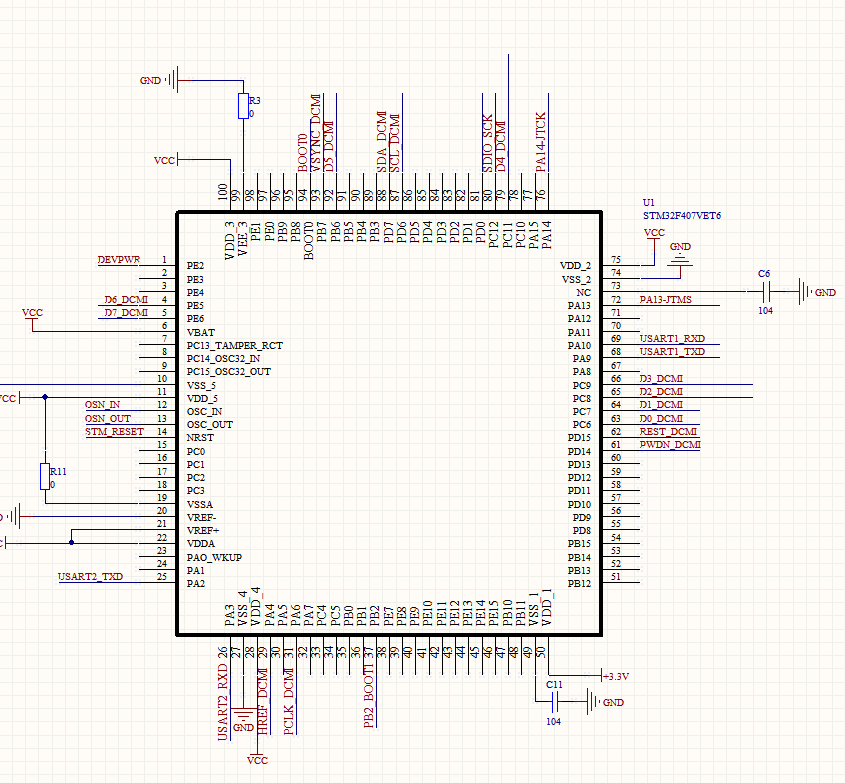The image size is (845, 783).
Task: Click wire junction dot at VDDA line
Action: [x=71, y=543]
